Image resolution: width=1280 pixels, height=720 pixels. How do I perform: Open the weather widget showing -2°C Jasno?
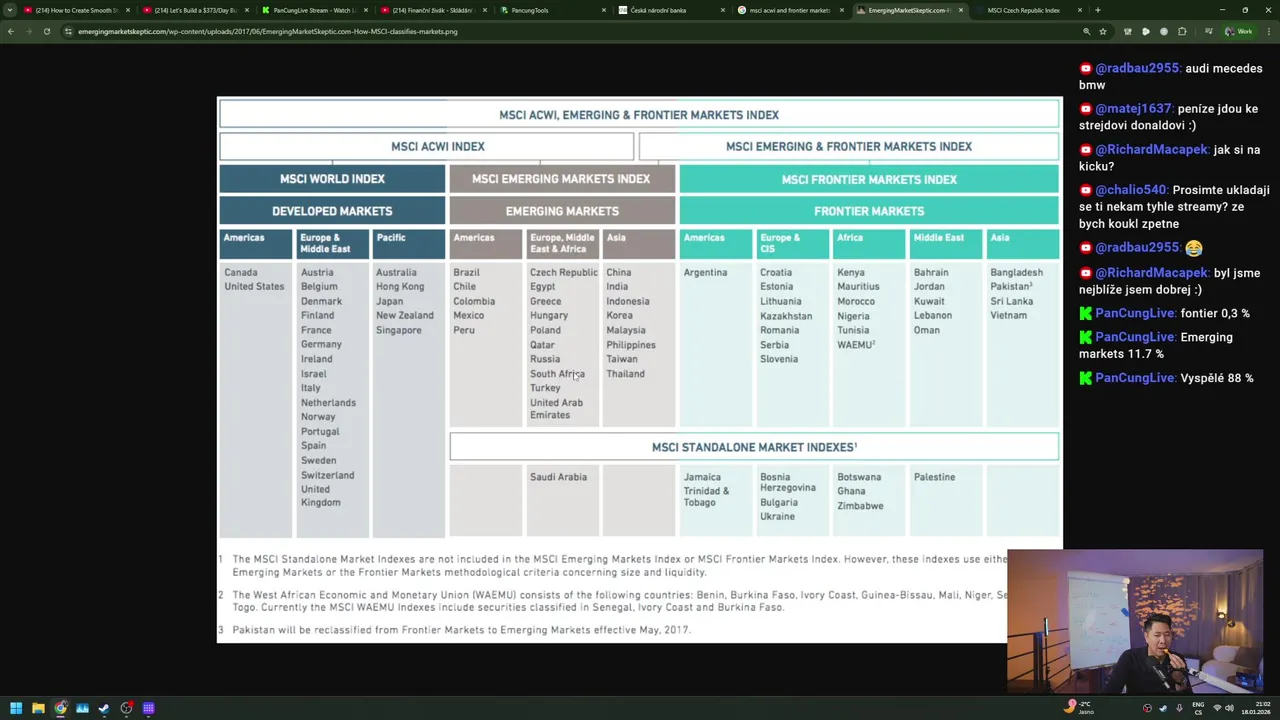click(1079, 708)
